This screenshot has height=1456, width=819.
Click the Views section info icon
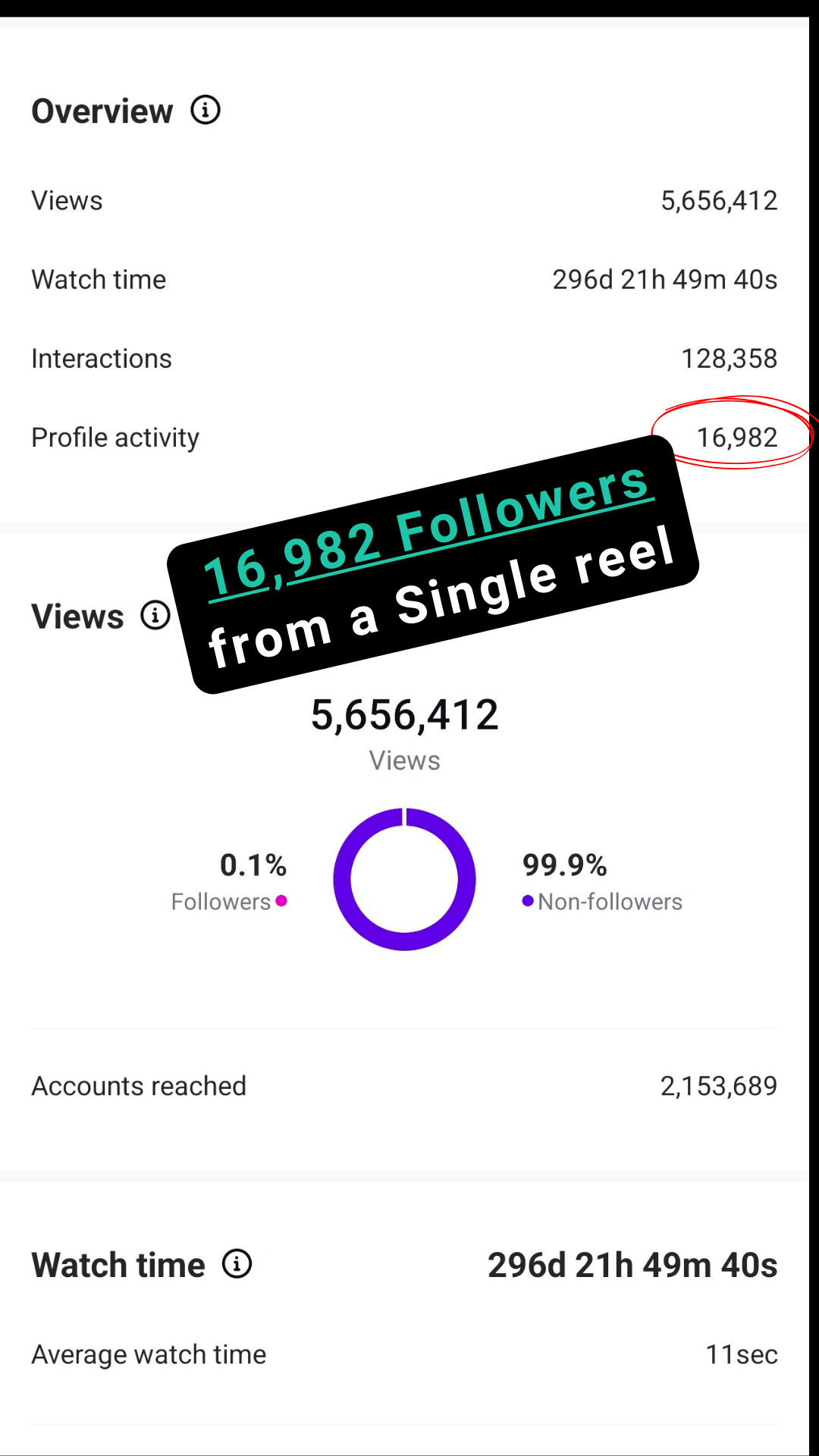coord(154,615)
